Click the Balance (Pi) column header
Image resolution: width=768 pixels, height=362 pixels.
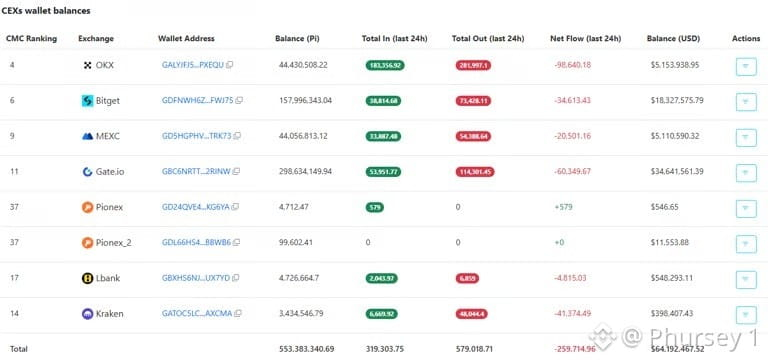coord(297,38)
